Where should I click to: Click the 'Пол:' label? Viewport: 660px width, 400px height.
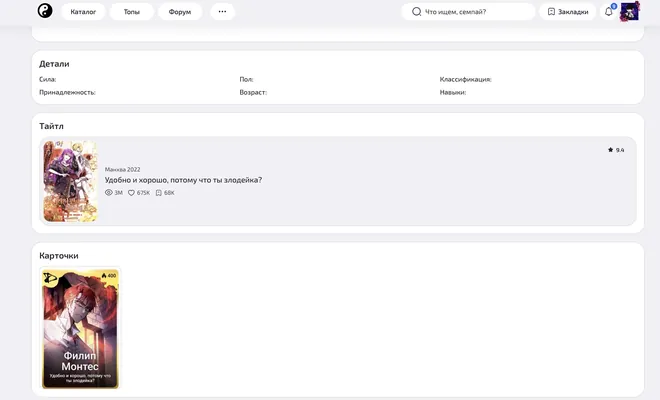pyautogui.click(x=246, y=79)
